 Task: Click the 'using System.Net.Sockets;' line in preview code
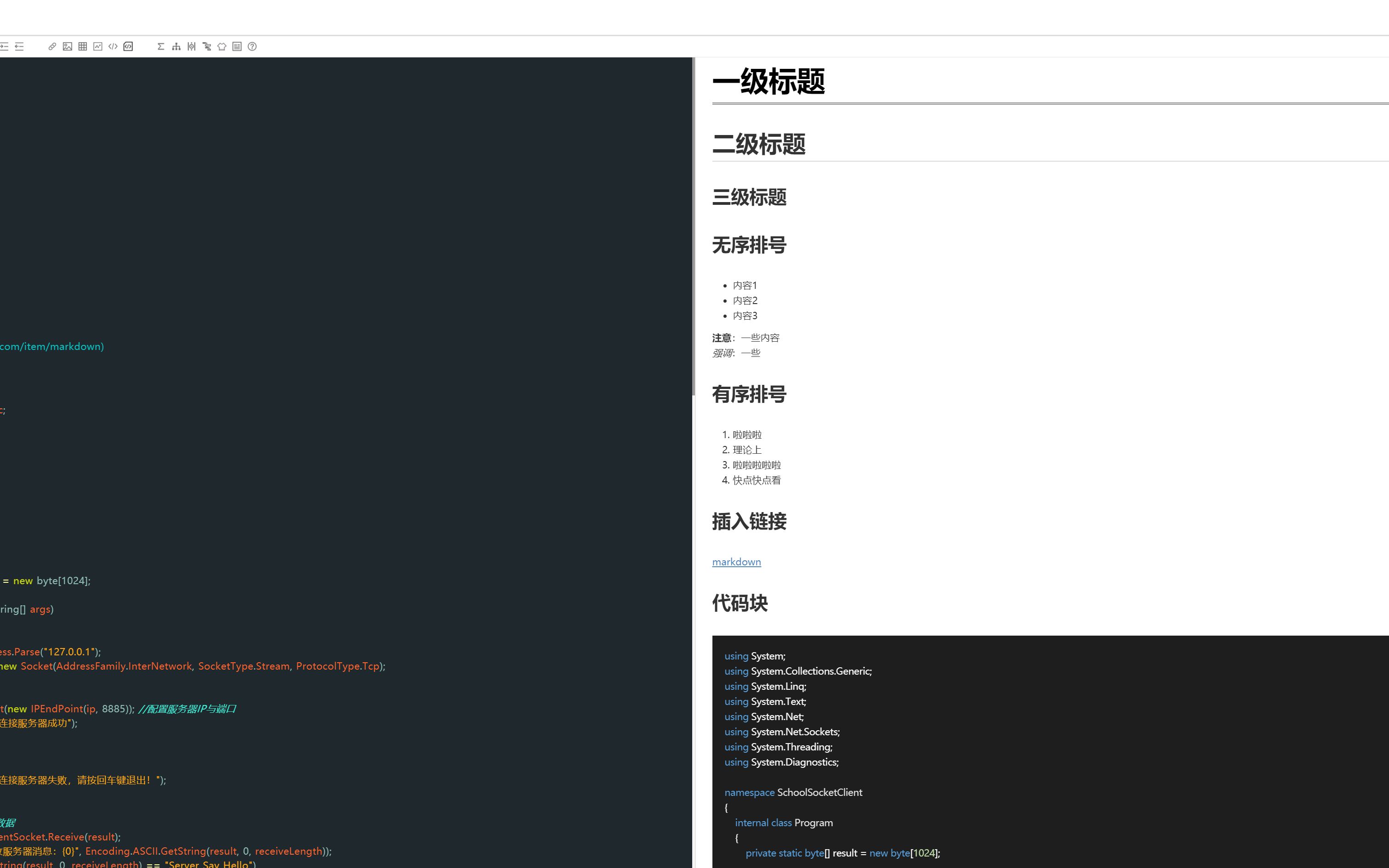(x=782, y=732)
